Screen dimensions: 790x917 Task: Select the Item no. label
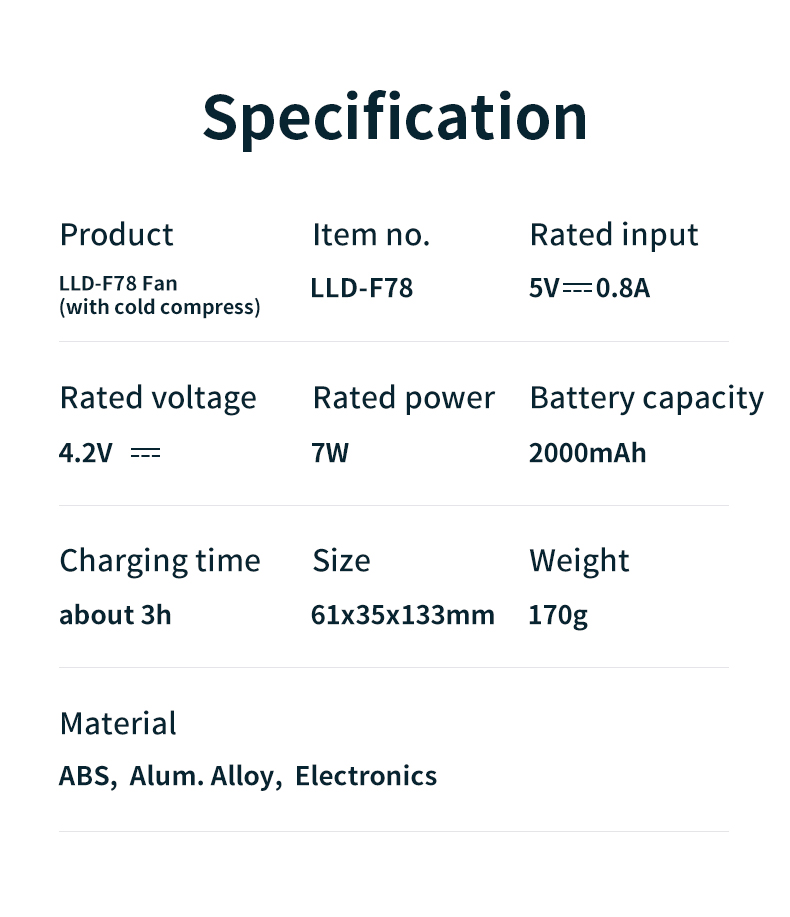click(371, 235)
